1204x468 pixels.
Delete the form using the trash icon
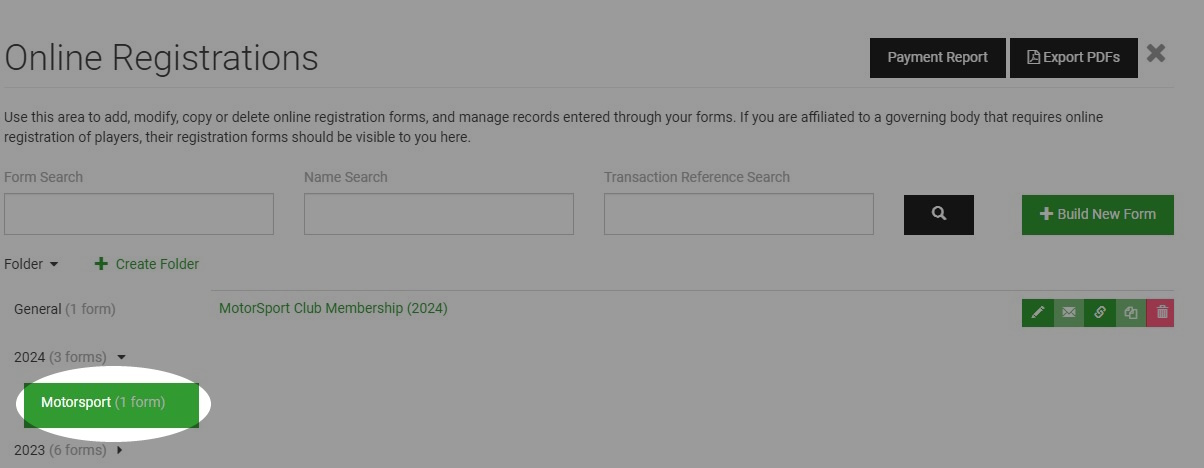(x=1161, y=313)
